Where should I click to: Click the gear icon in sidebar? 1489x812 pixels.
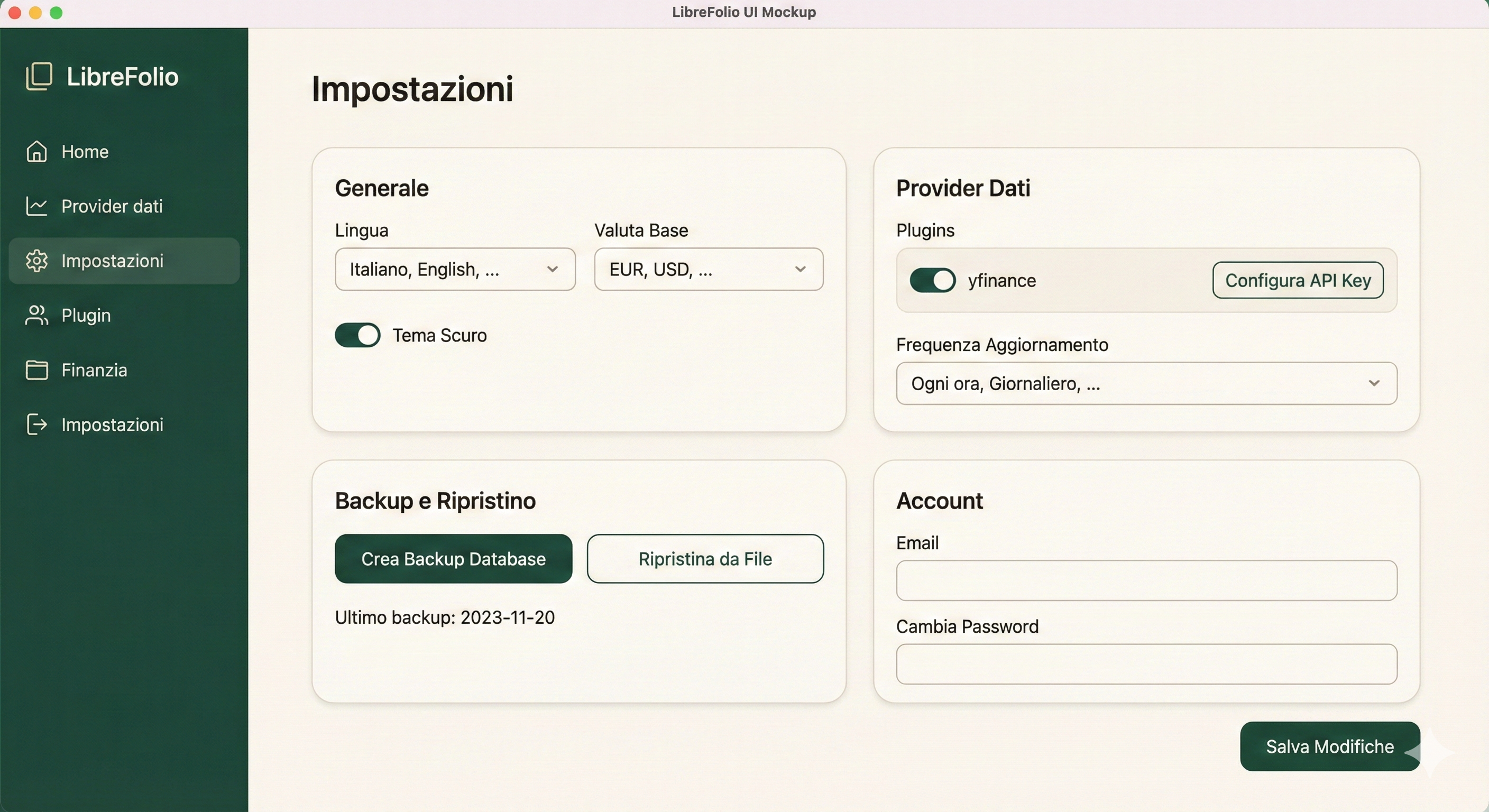[36, 261]
